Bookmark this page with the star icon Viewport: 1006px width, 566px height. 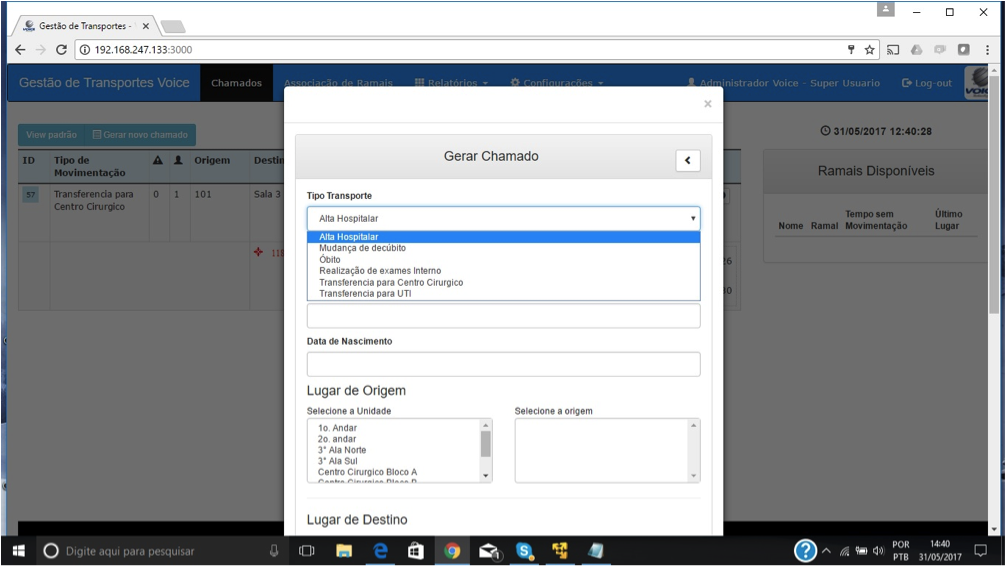(x=870, y=49)
